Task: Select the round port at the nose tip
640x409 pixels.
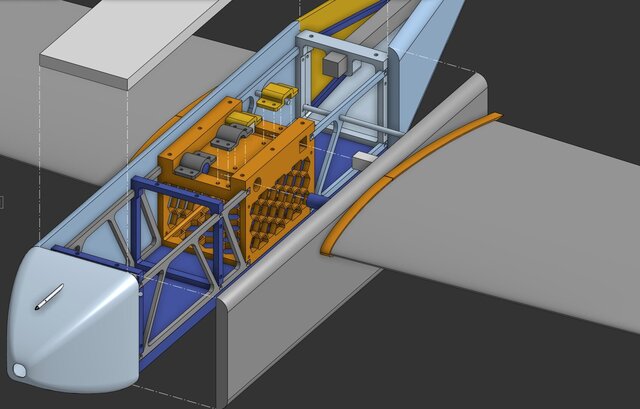Action: pos(19,371)
